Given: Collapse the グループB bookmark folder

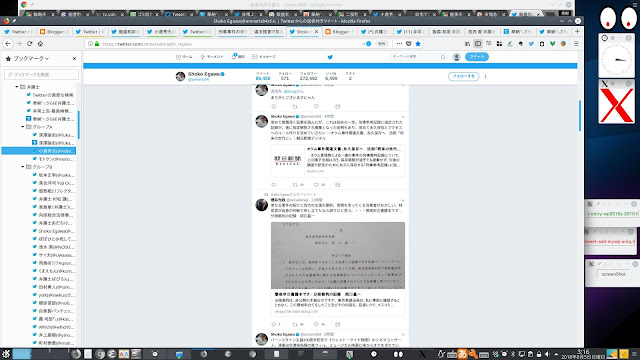Looking at the screenshot, I should (22, 167).
